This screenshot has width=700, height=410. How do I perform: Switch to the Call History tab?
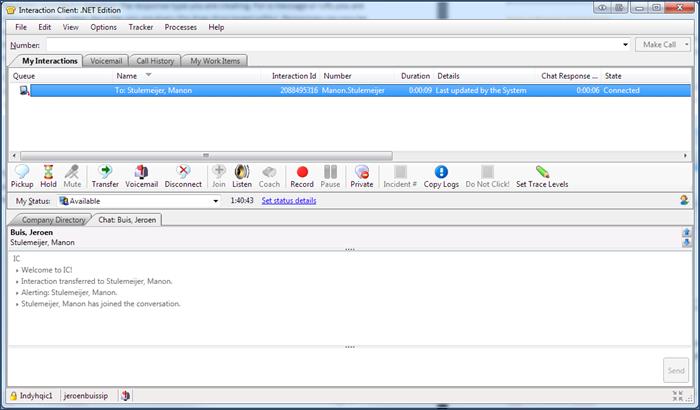[155, 61]
